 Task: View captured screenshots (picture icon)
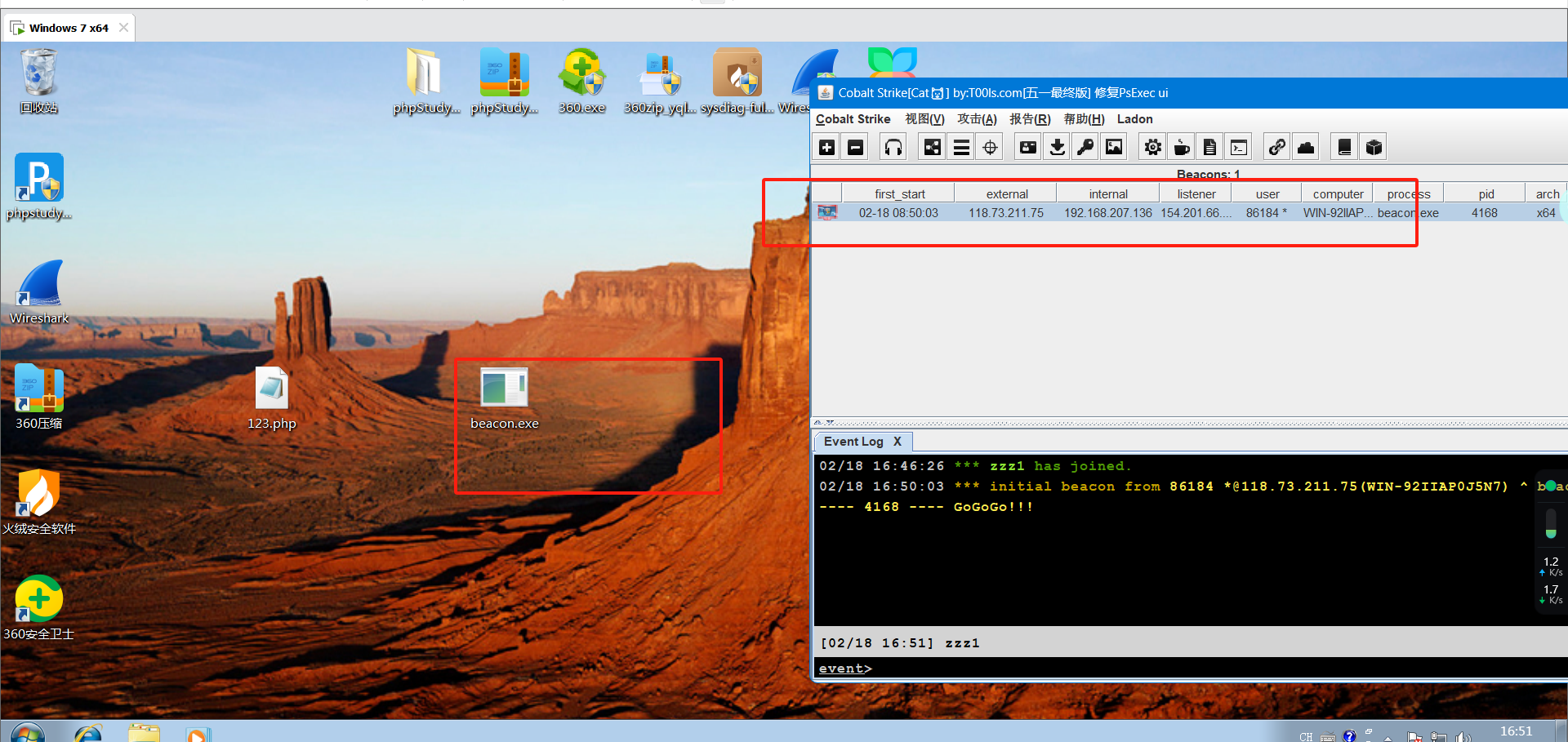click(1113, 146)
